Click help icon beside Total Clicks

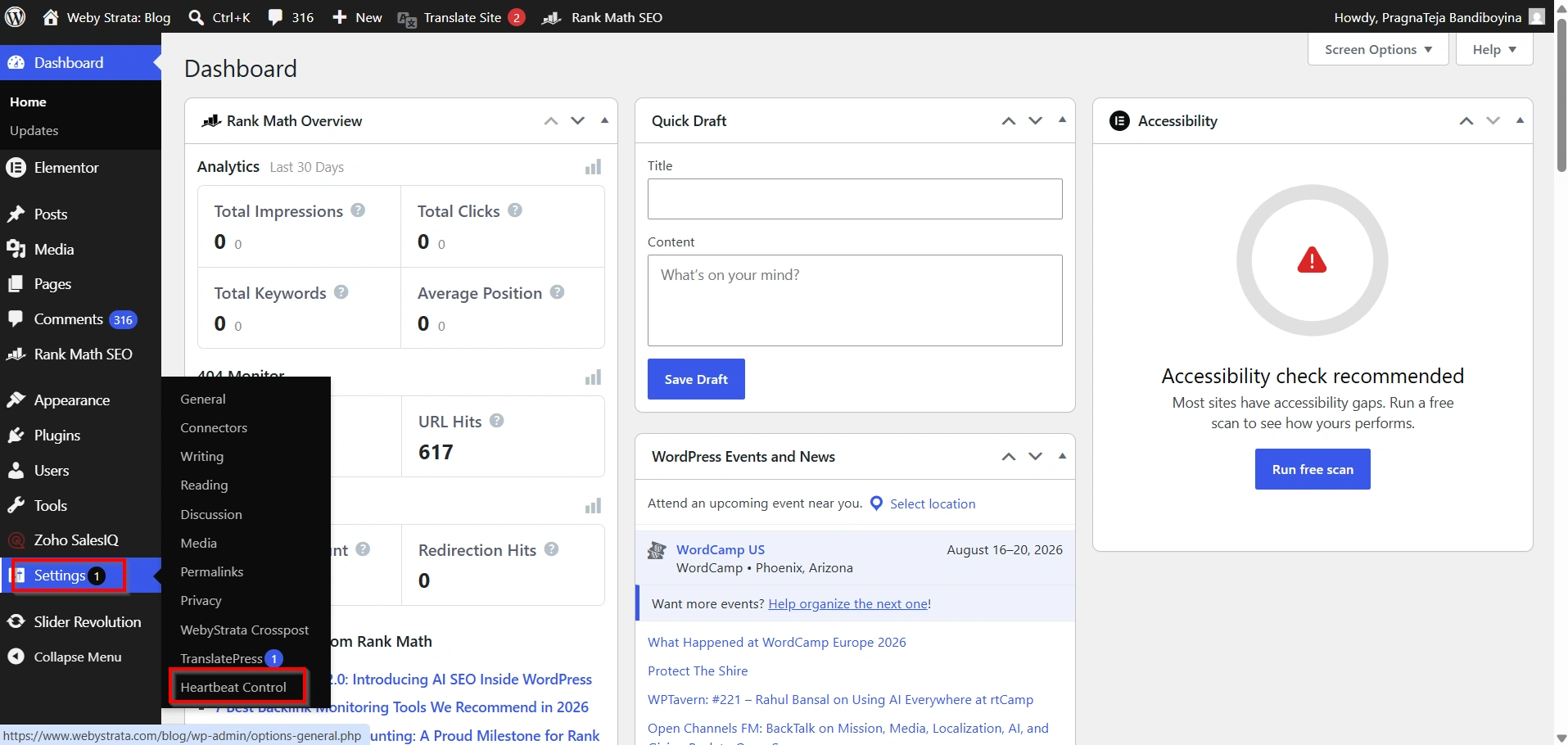[515, 210]
